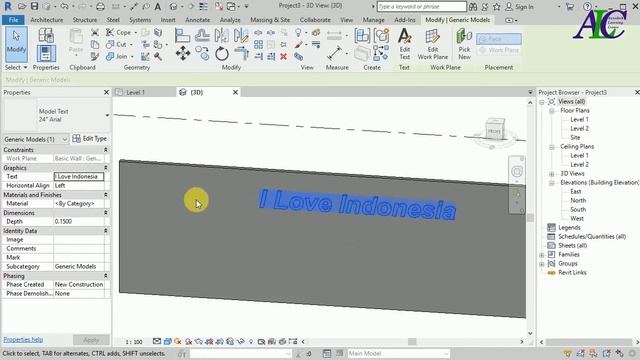The height and width of the screenshot is (360, 640).
Task: Switch to the Architecture ribbon tab
Action: tap(47, 20)
